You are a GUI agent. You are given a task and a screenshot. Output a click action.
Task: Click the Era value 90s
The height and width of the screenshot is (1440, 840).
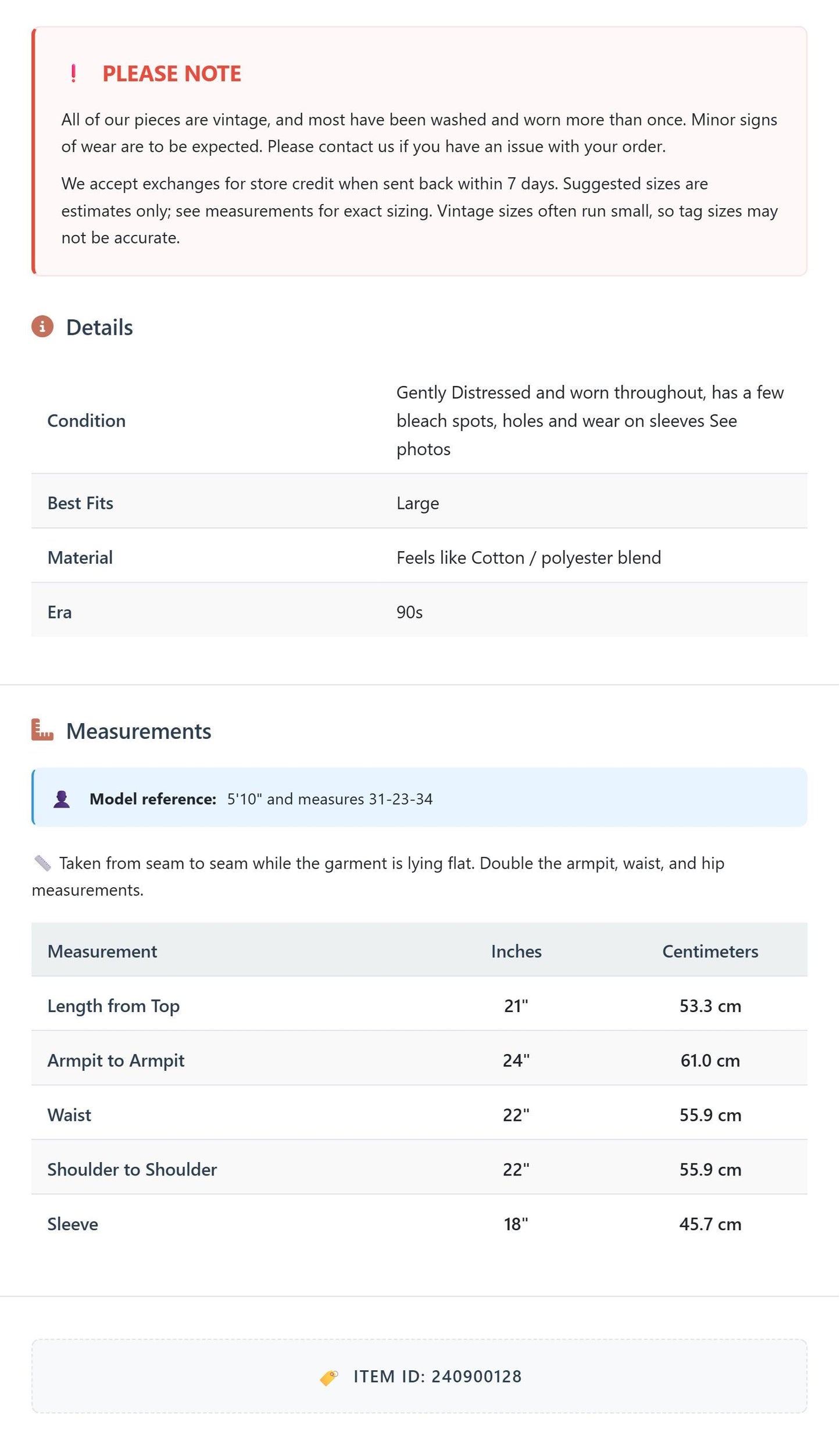point(409,612)
